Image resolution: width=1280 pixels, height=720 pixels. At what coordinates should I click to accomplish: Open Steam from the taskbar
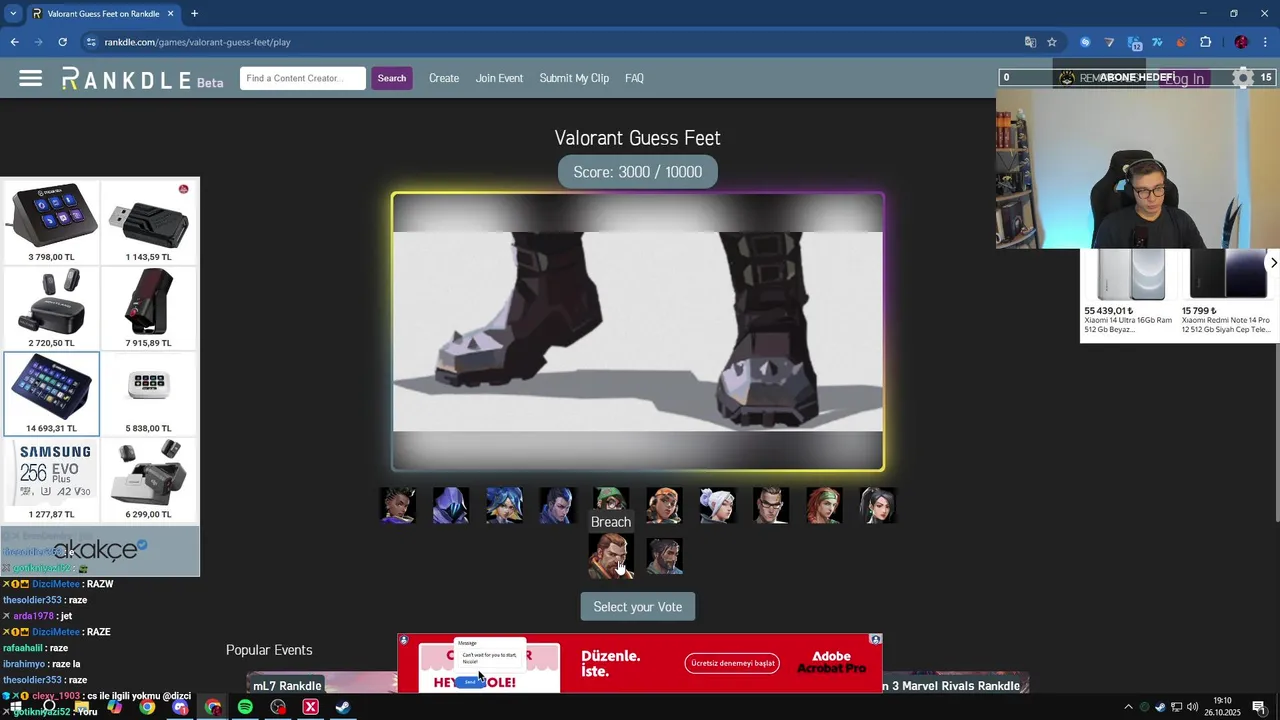(343, 707)
